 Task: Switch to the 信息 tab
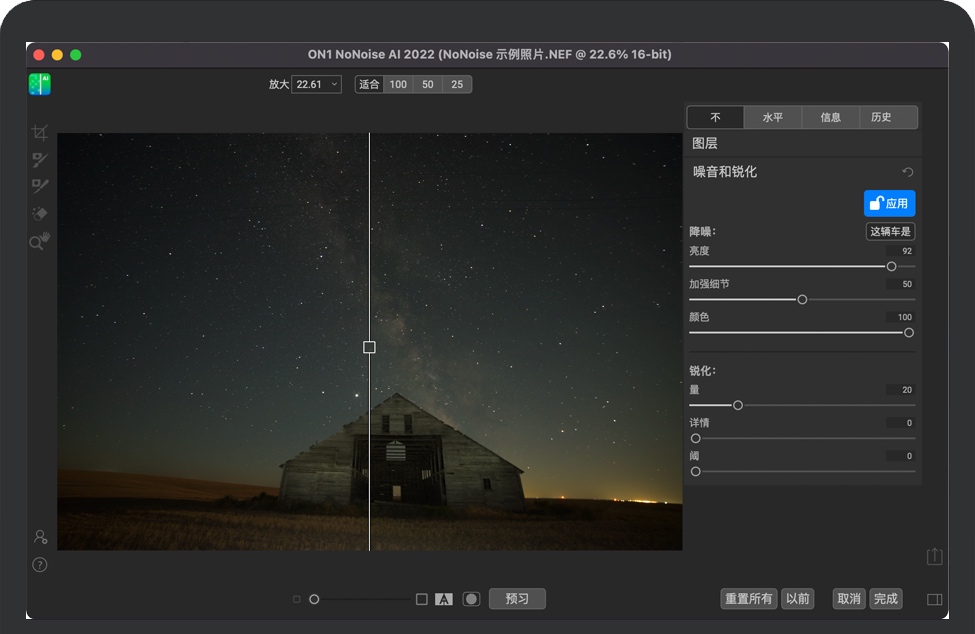point(830,117)
